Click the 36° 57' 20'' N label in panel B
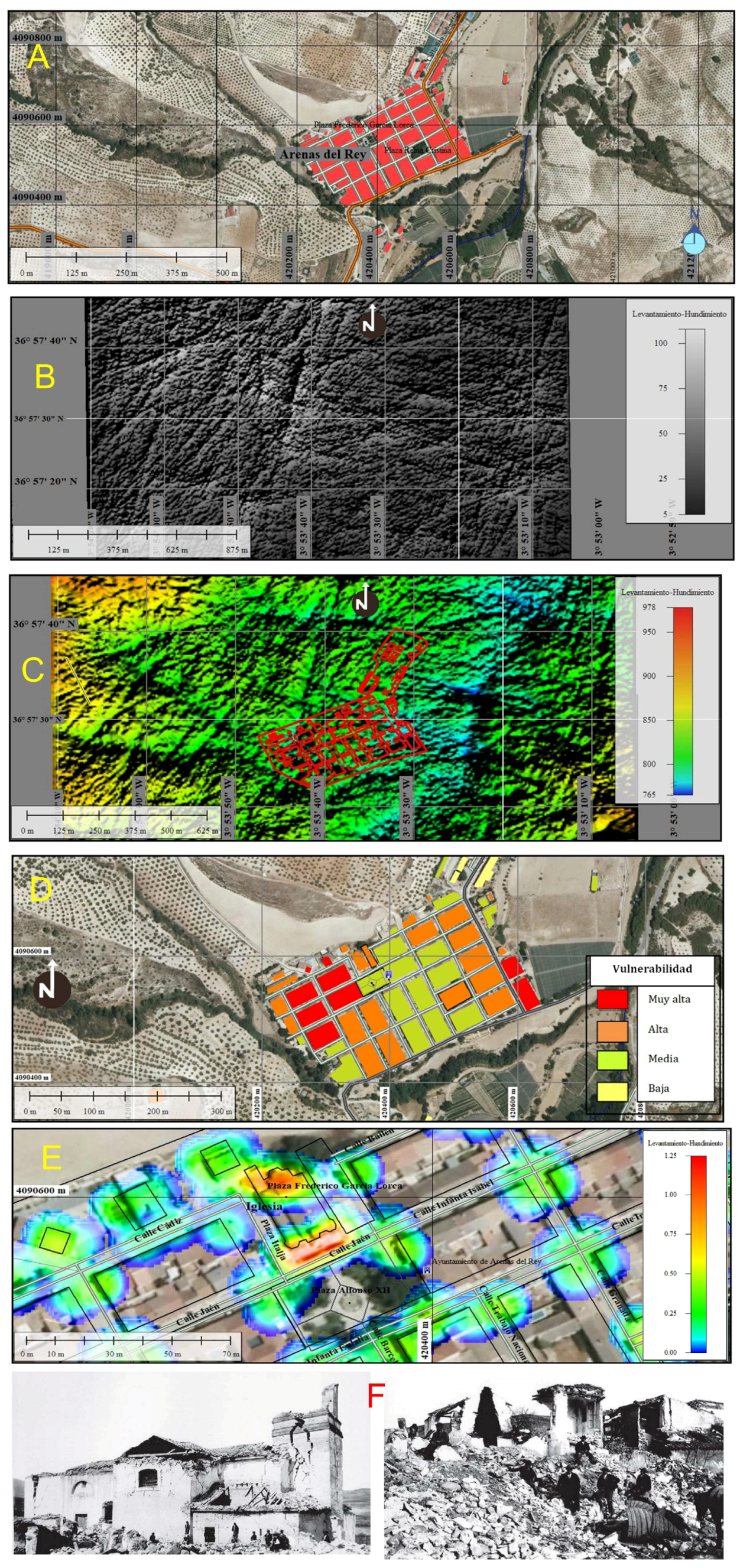The image size is (740, 1568). click(46, 481)
